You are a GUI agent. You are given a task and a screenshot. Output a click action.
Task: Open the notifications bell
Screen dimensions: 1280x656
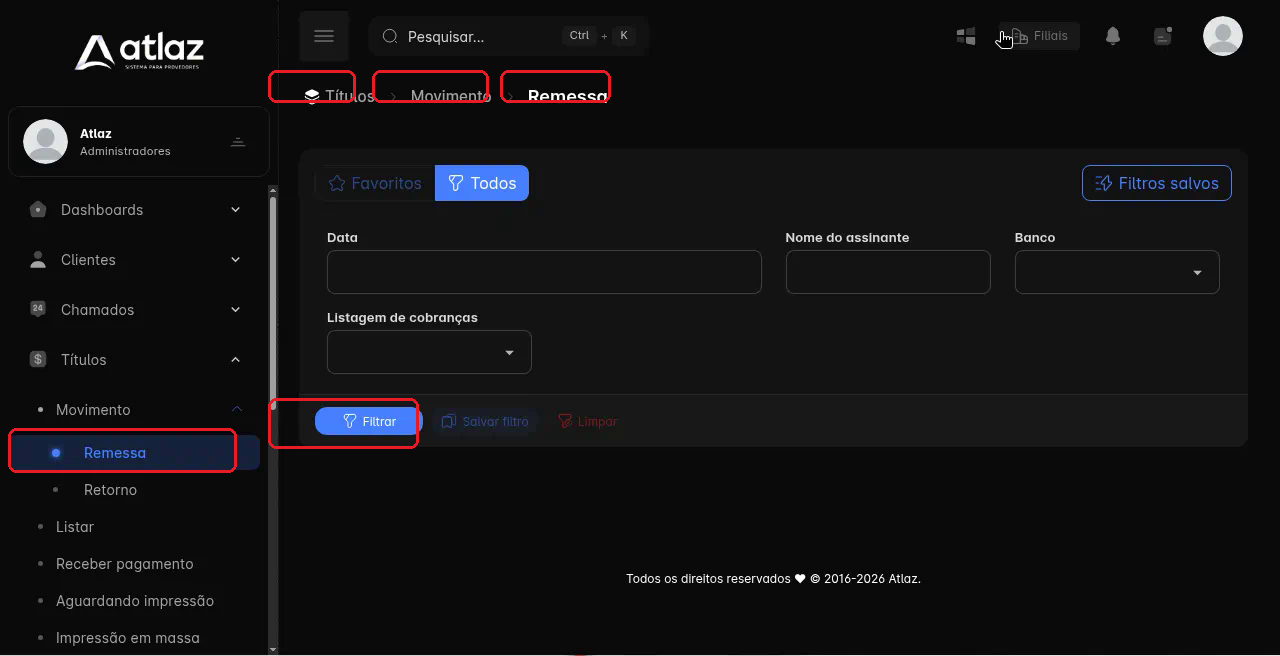coord(1113,36)
